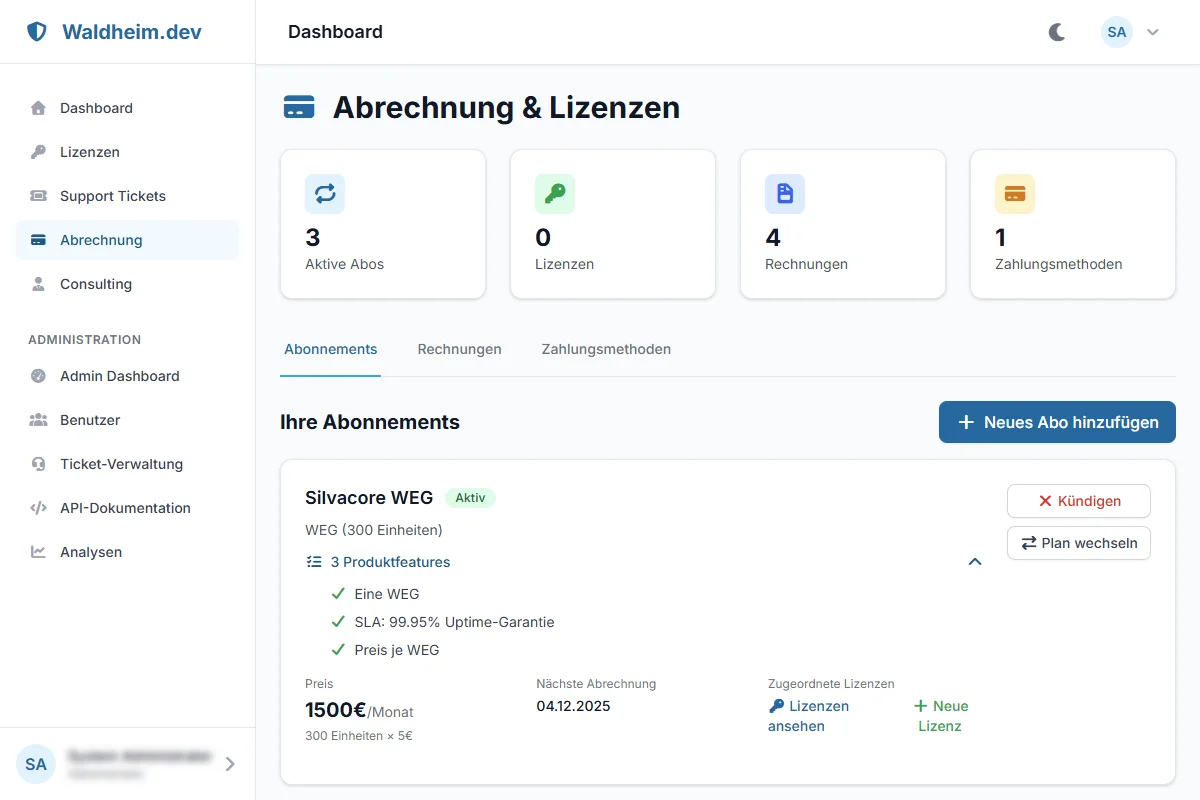The image size is (1200, 800).
Task: Open the SA user account dropdown
Action: point(1130,32)
